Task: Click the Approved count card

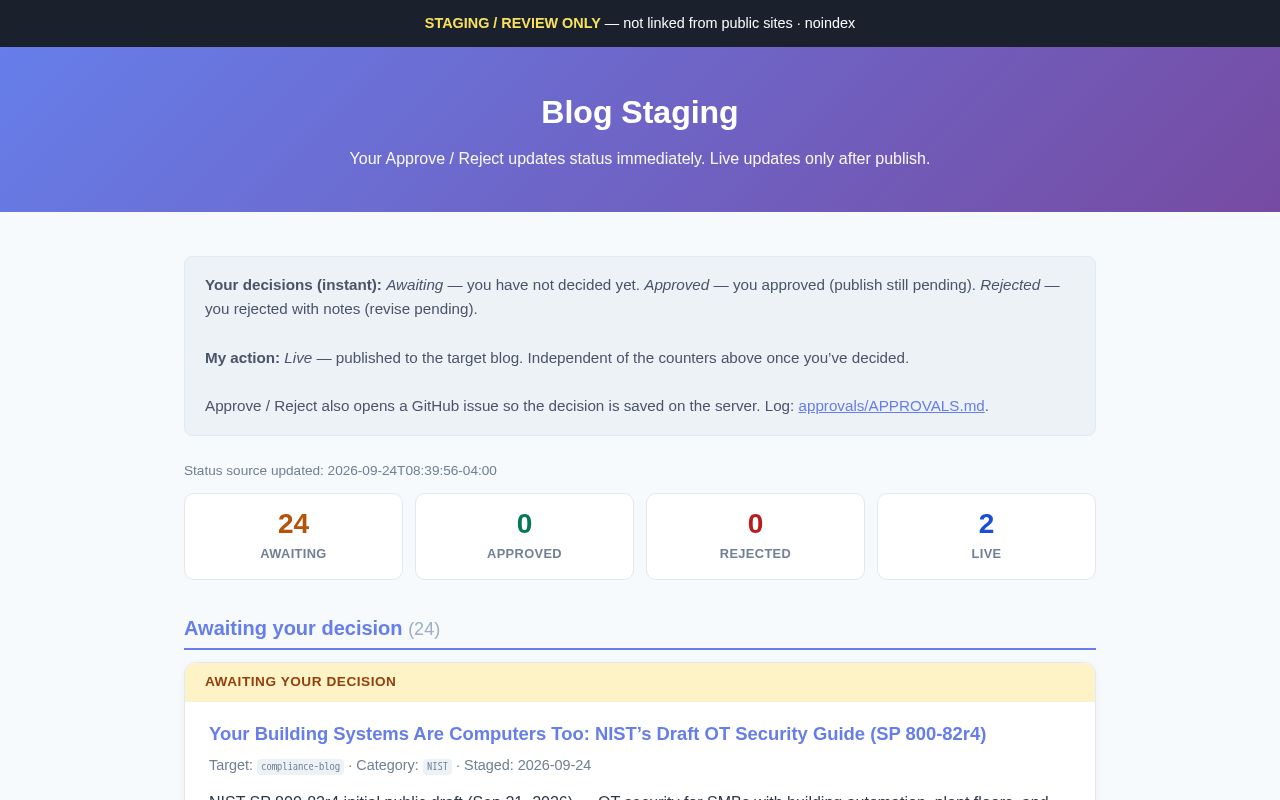Action: click(524, 536)
